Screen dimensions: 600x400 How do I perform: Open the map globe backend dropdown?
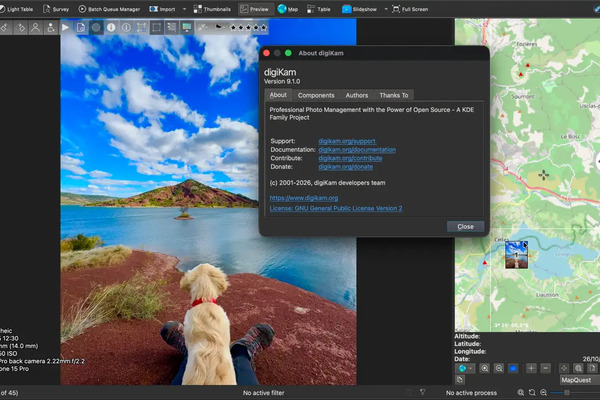point(465,368)
